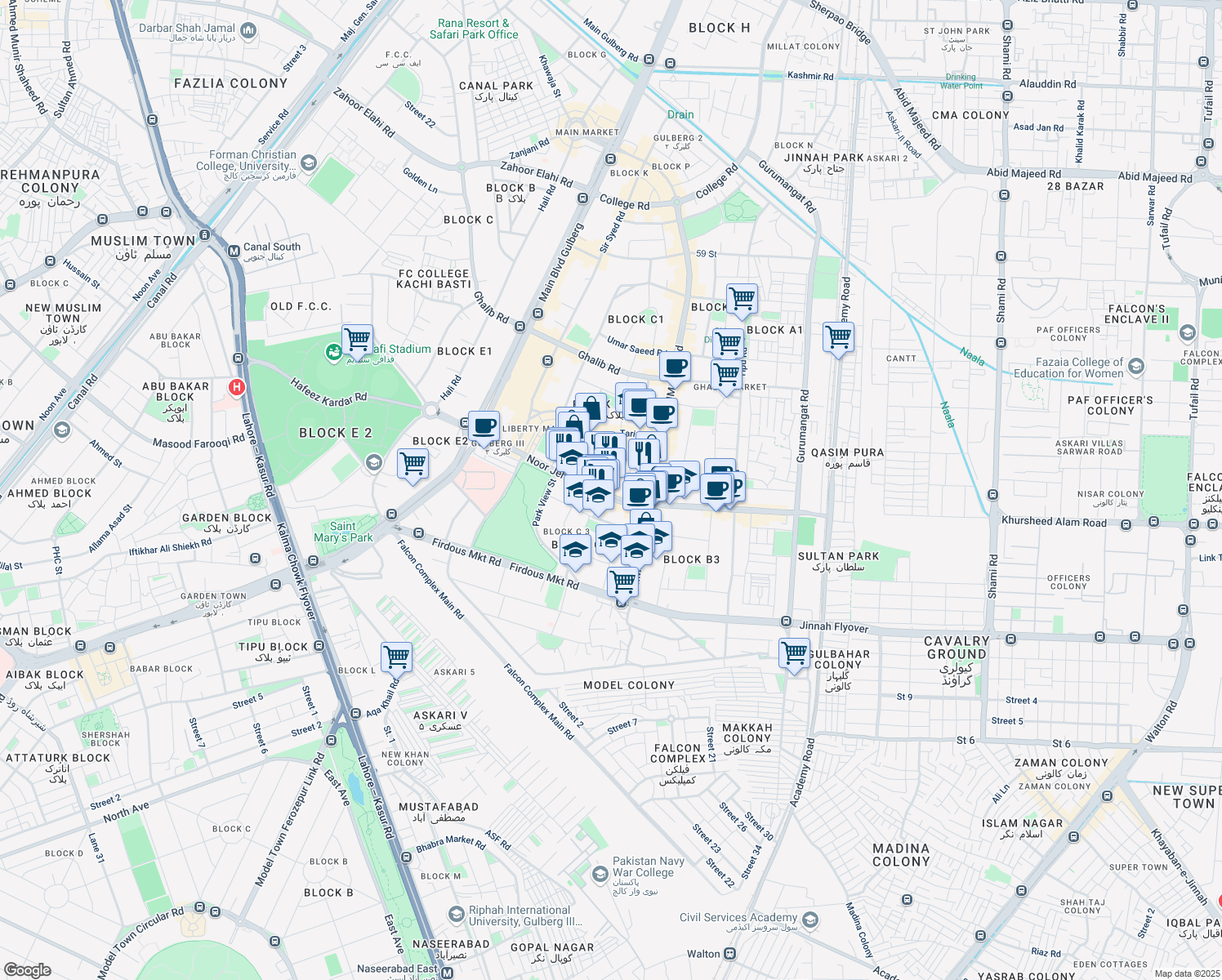Open the Pakistan Navy War College icon
The width and height of the screenshot is (1222, 980).
tap(600, 875)
